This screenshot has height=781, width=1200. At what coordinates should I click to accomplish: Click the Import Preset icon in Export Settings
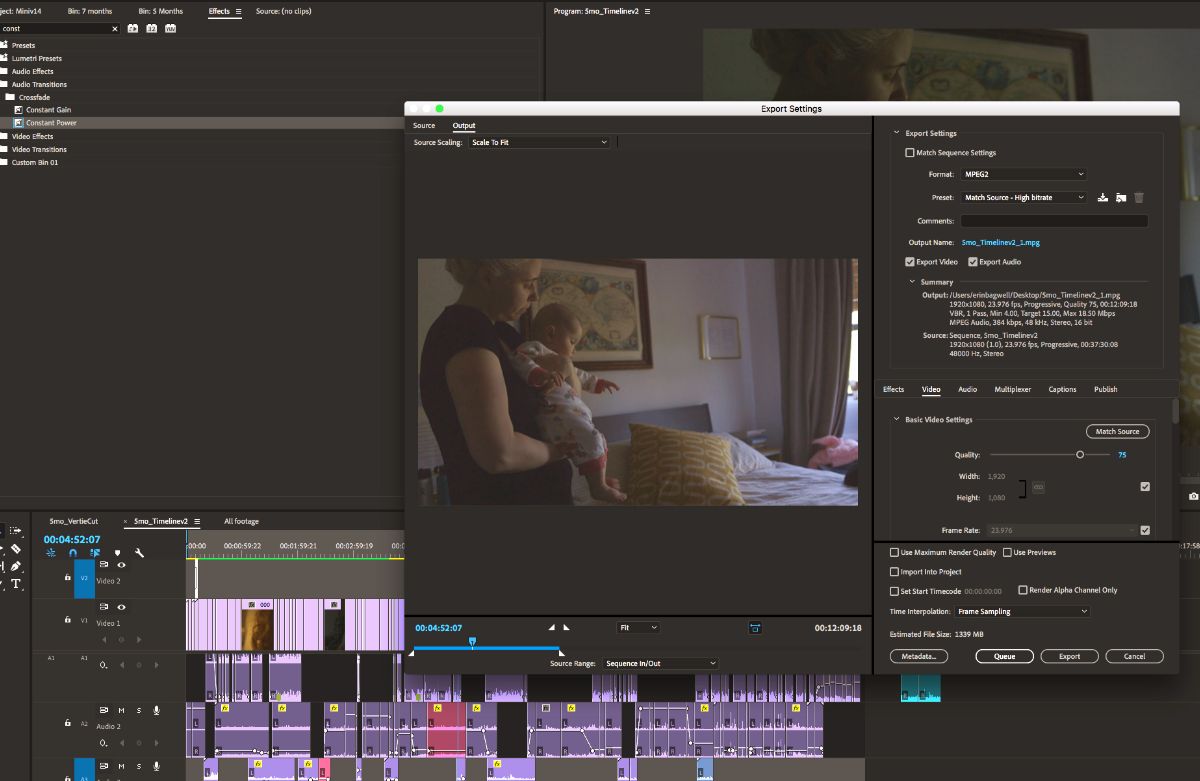[1121, 198]
